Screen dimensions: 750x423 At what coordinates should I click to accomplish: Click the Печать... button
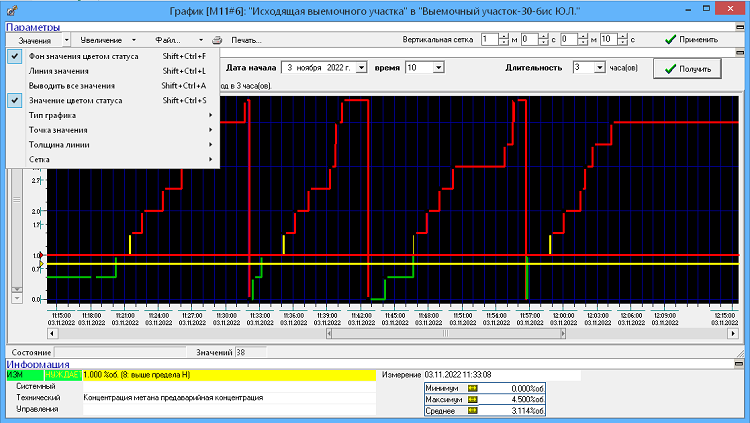246,40
